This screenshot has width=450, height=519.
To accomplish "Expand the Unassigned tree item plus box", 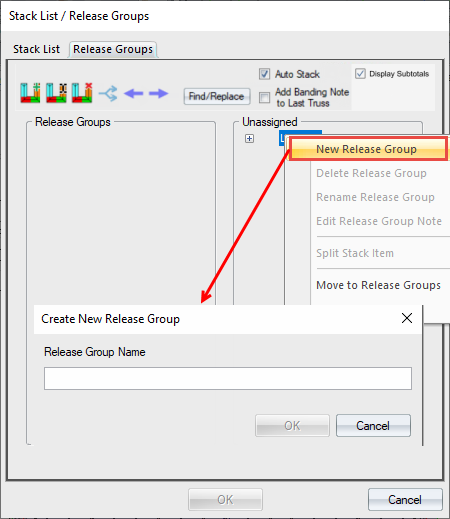I will [x=249, y=138].
